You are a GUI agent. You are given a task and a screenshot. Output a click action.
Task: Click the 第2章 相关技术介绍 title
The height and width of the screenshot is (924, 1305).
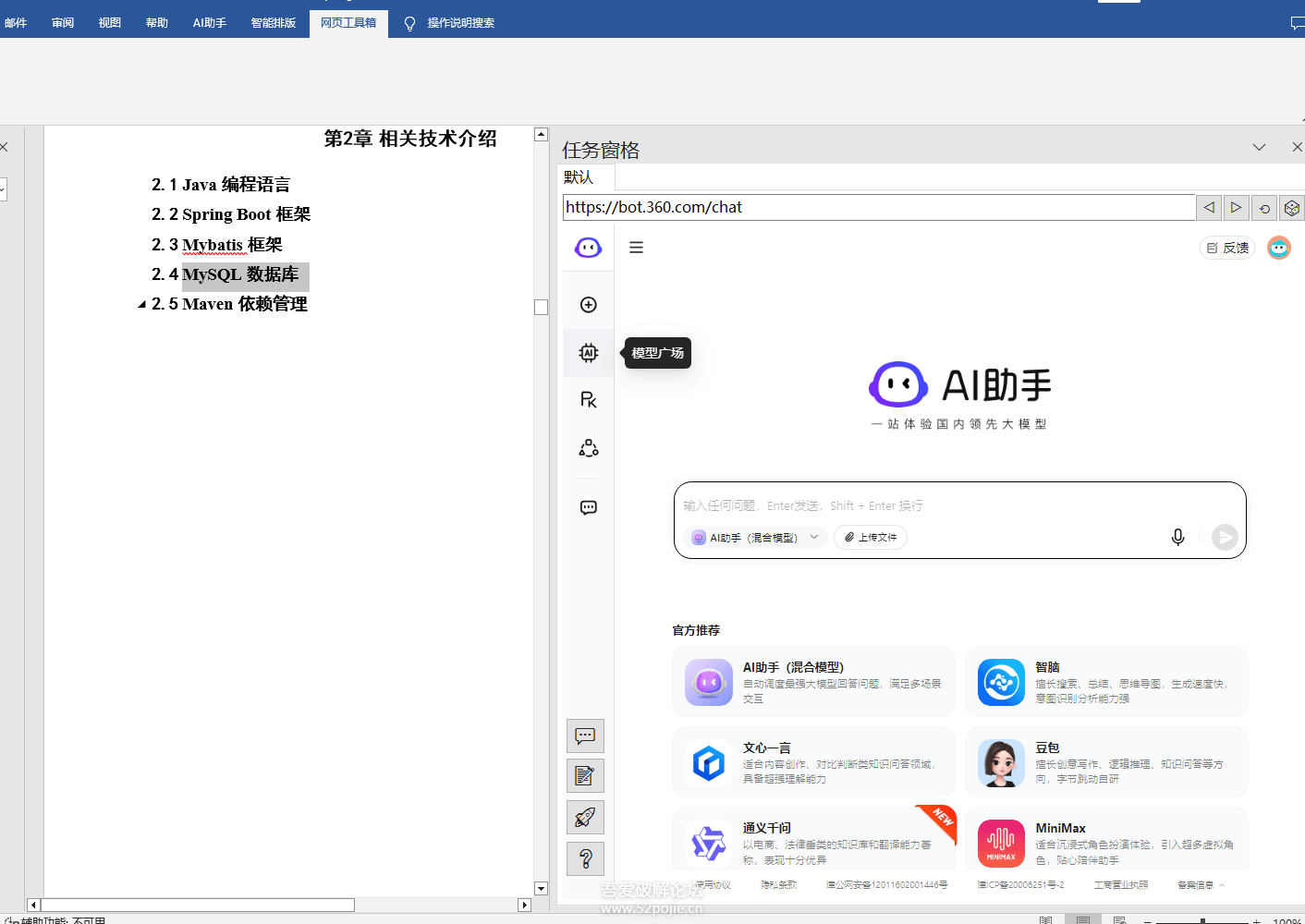tap(410, 139)
